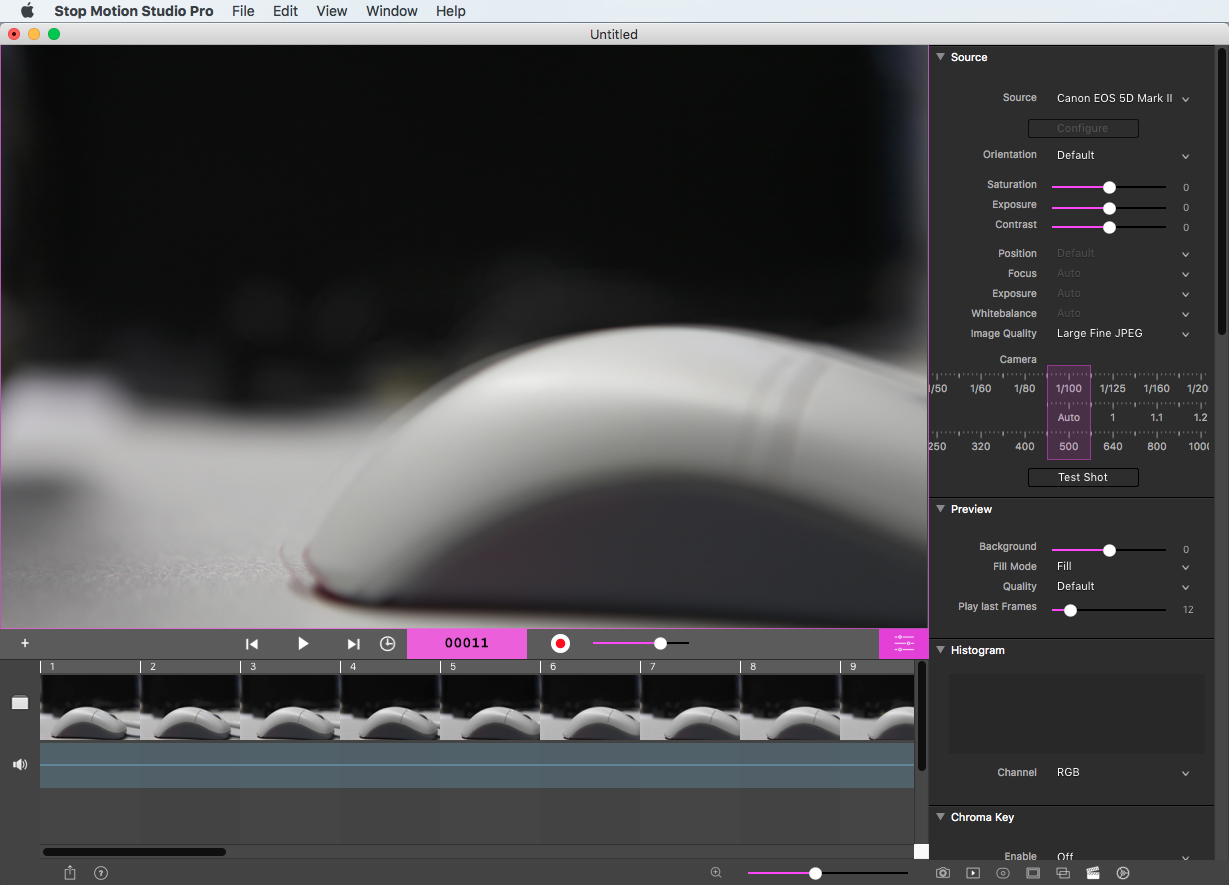
Task: Select shutter speed 1/125
Action: pos(1113,388)
